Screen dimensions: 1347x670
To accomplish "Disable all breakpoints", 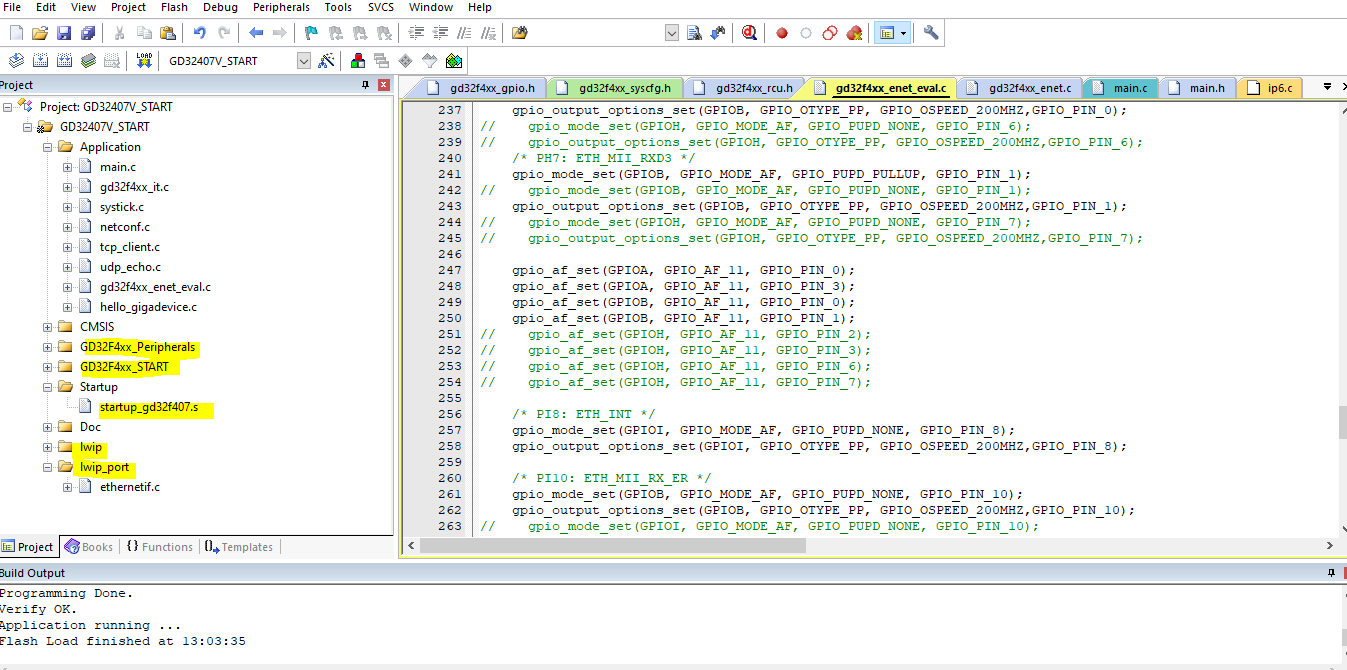I will click(x=830, y=33).
